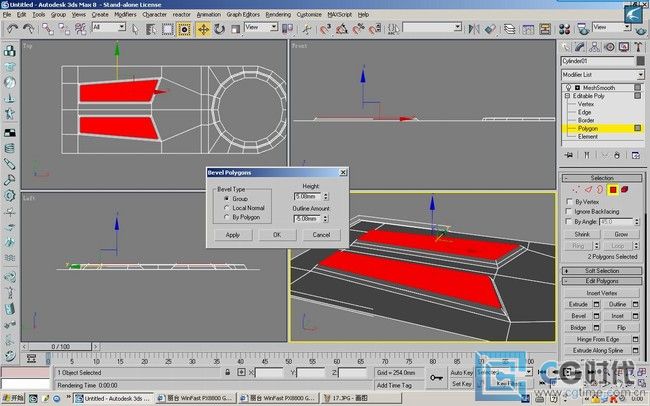This screenshot has height=406, width=650.
Task: Click Apply in Bevel Polygons dialog
Action: [x=233, y=235]
